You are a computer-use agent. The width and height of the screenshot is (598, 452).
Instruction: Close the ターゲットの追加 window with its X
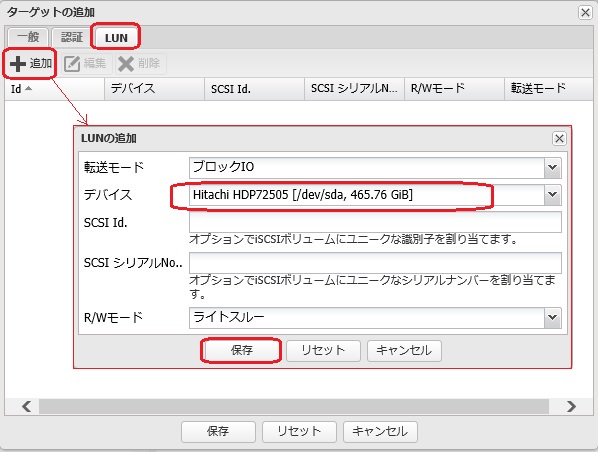tap(585, 13)
